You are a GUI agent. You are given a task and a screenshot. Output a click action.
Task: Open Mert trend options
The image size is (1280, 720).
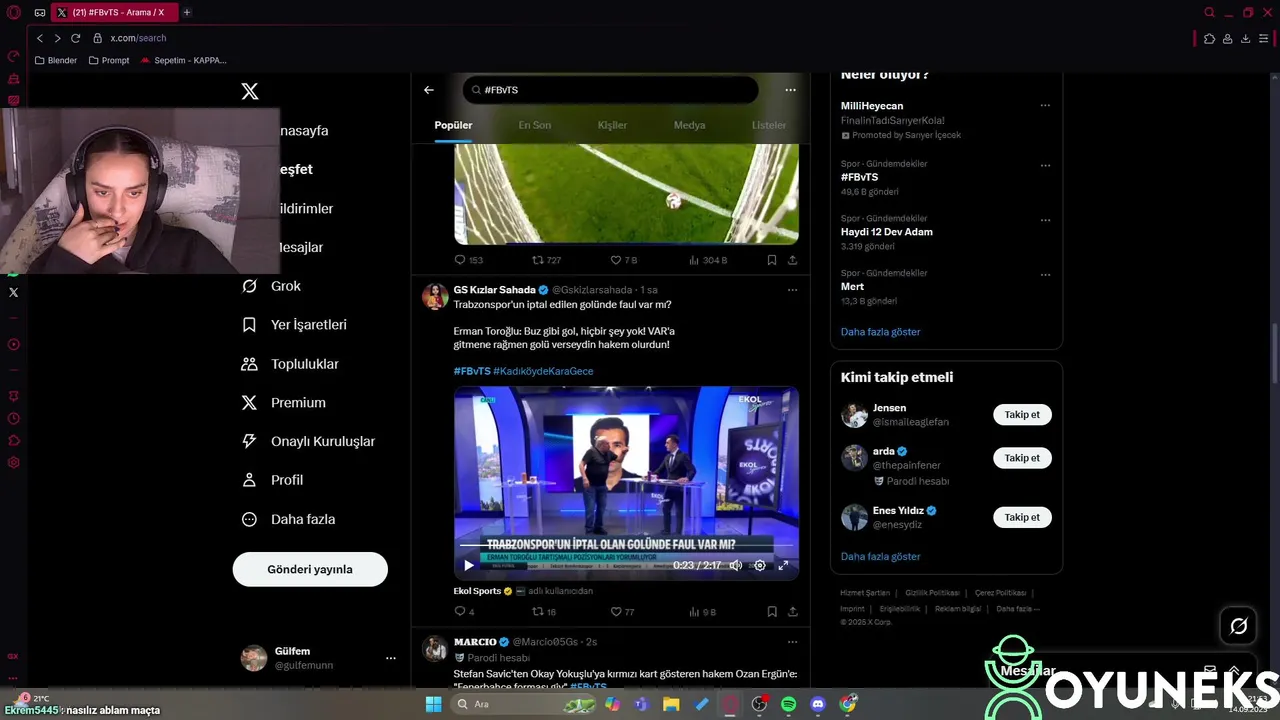[1045, 275]
